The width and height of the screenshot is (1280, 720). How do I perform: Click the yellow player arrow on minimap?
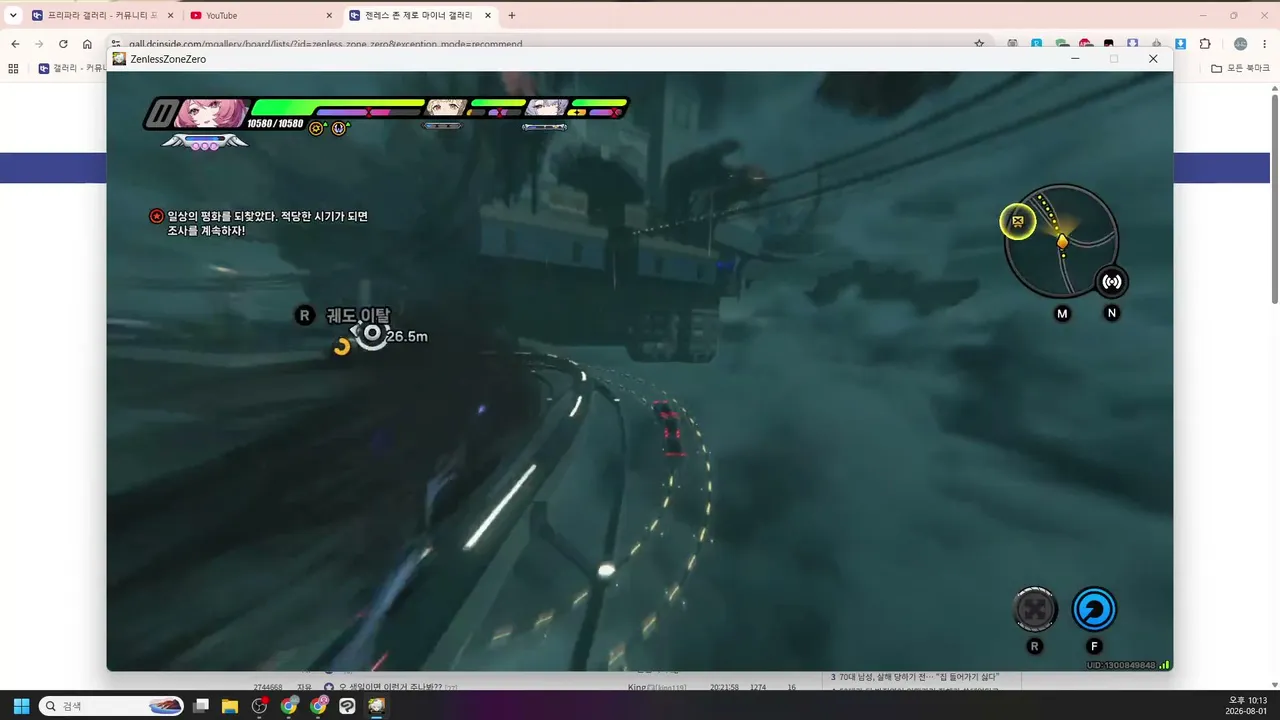point(1062,241)
